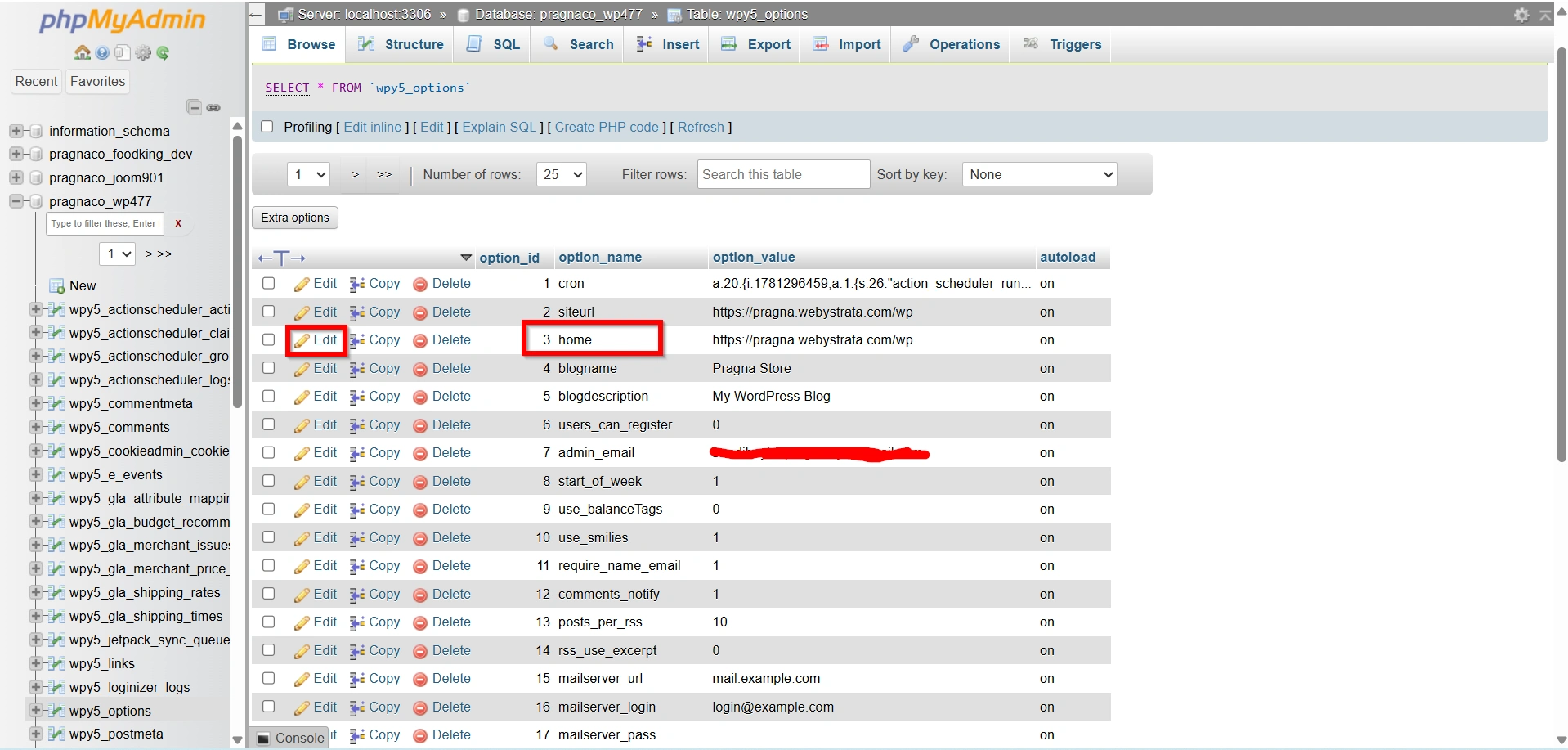
Task: Click Delete icon for admin_email row
Action: pyautogui.click(x=420, y=453)
